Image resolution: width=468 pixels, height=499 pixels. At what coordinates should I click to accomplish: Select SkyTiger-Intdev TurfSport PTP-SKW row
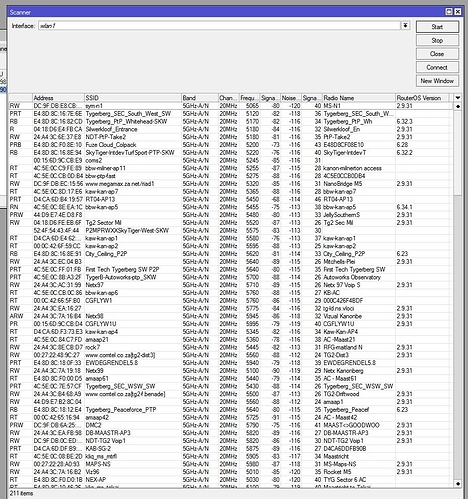pos(231,153)
